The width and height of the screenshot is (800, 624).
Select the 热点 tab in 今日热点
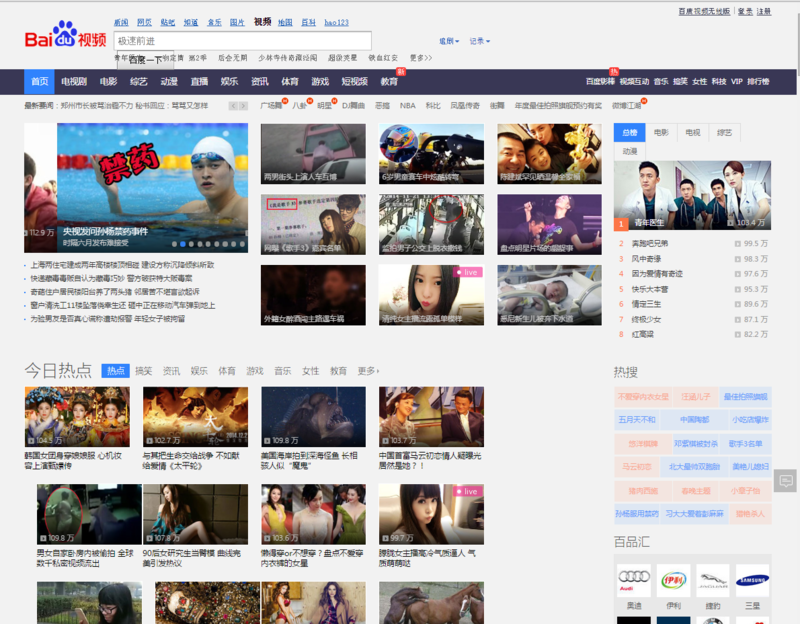115,371
